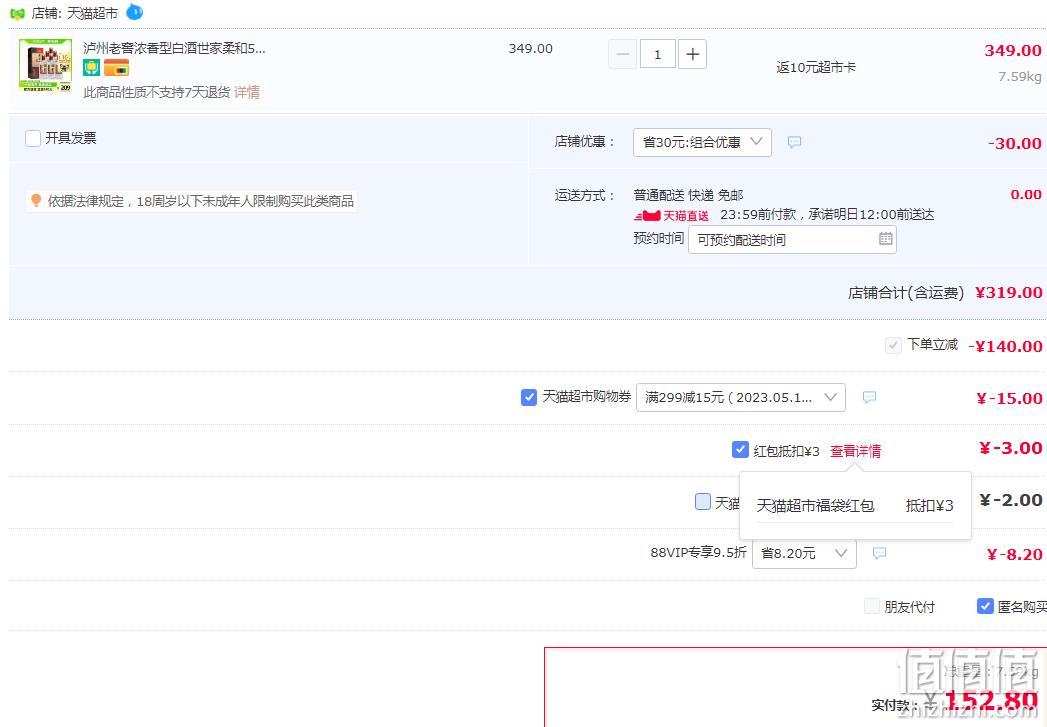Screen dimensions: 1047x727
Task: Open the 泸州老窖 product thumbnail
Action: coord(45,65)
